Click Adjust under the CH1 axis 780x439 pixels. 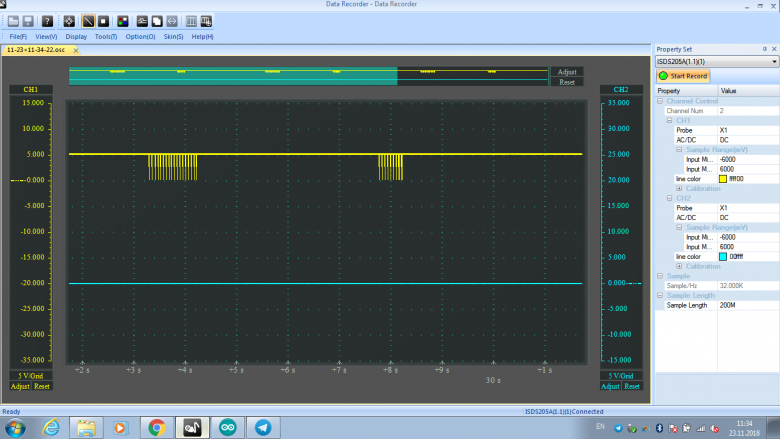(x=20, y=386)
